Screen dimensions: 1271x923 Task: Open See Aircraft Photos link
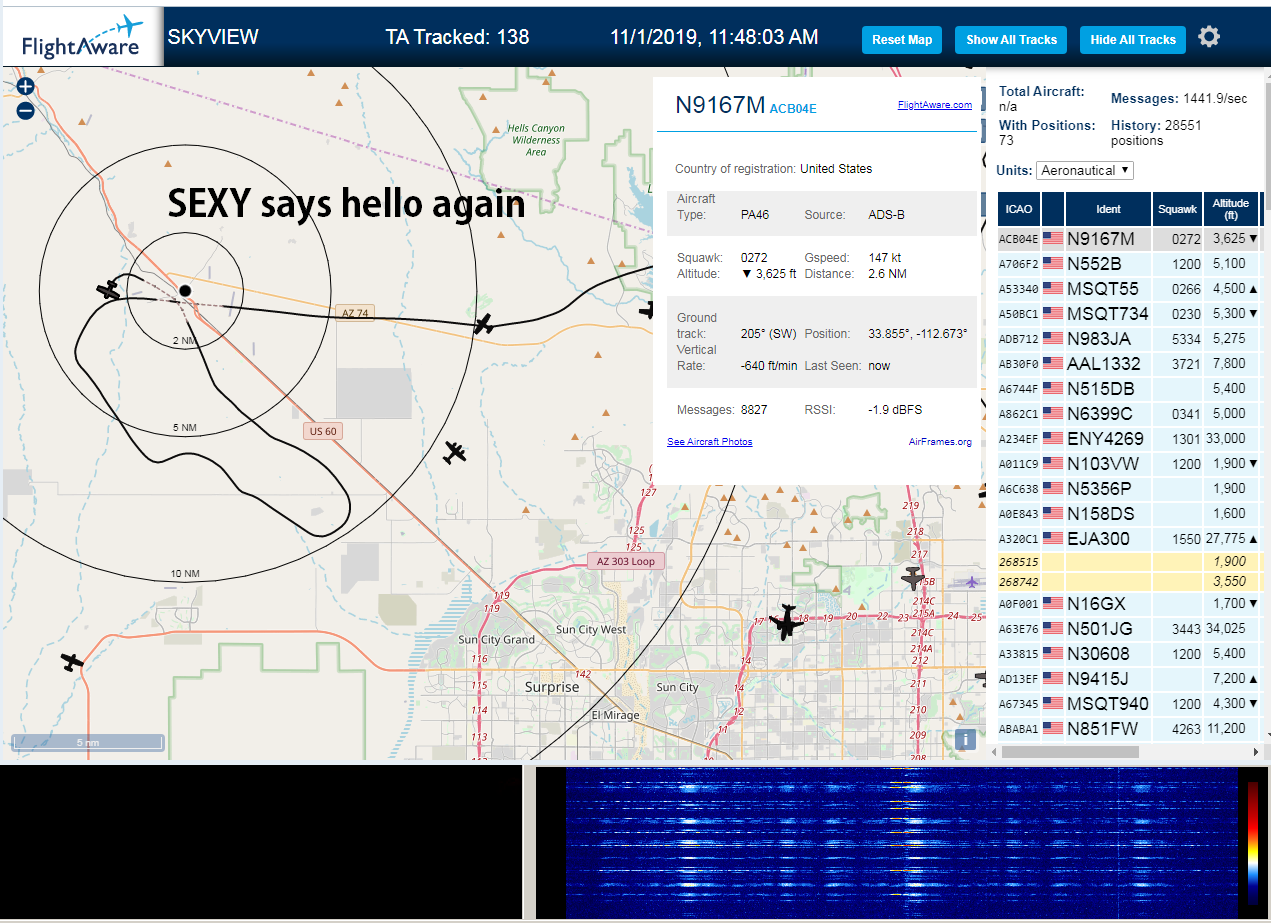click(x=709, y=441)
